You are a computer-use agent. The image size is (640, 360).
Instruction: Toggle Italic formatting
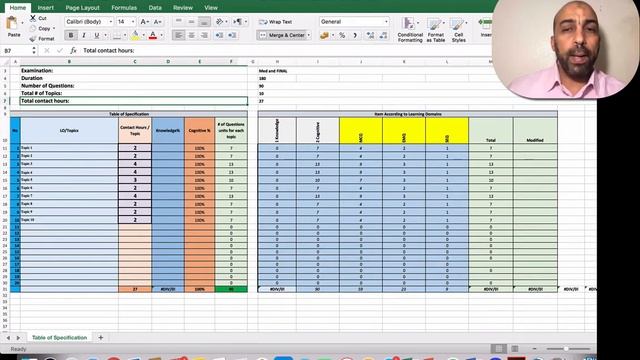tap(84, 36)
